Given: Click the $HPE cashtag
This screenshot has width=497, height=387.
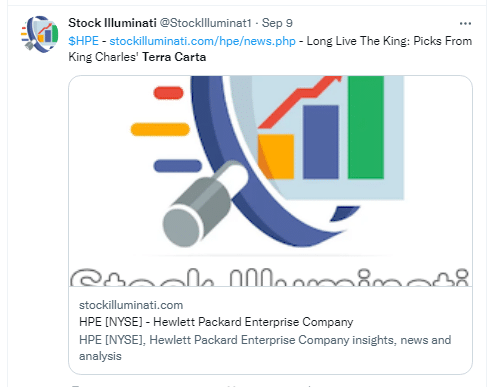Looking at the screenshot, I should point(83,41).
